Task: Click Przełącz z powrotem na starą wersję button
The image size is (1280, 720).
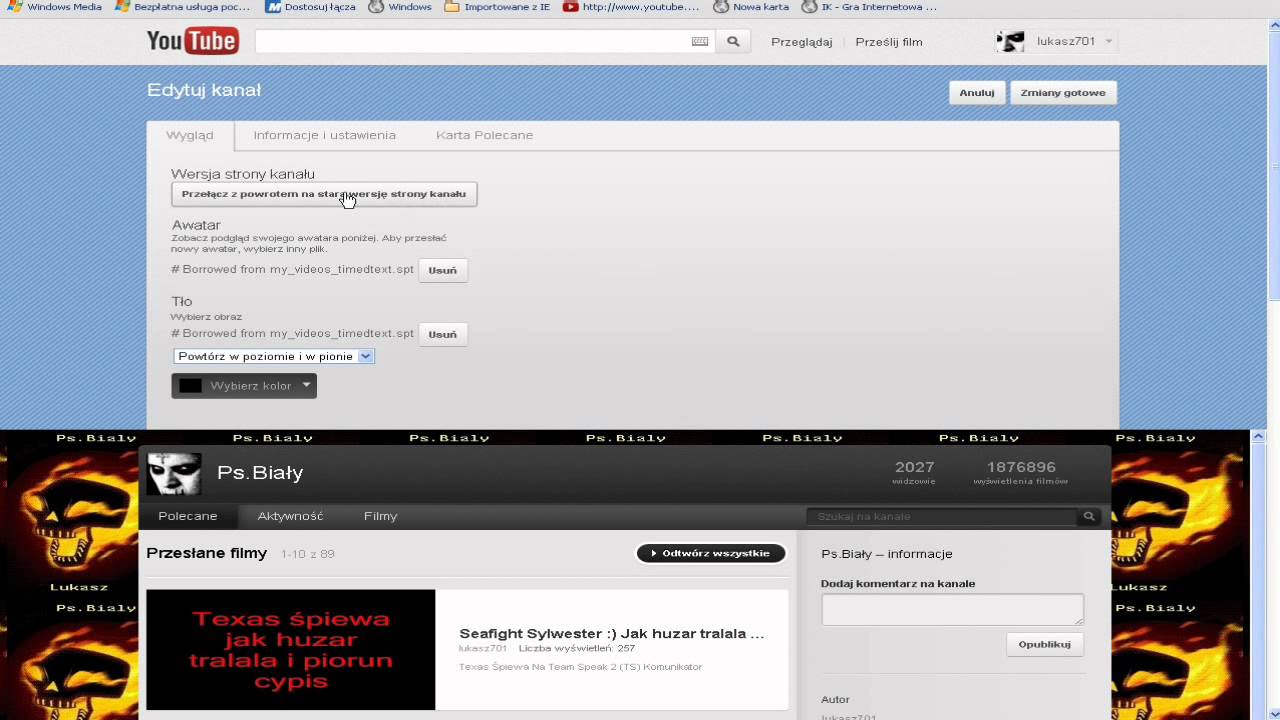Action: tap(324, 194)
